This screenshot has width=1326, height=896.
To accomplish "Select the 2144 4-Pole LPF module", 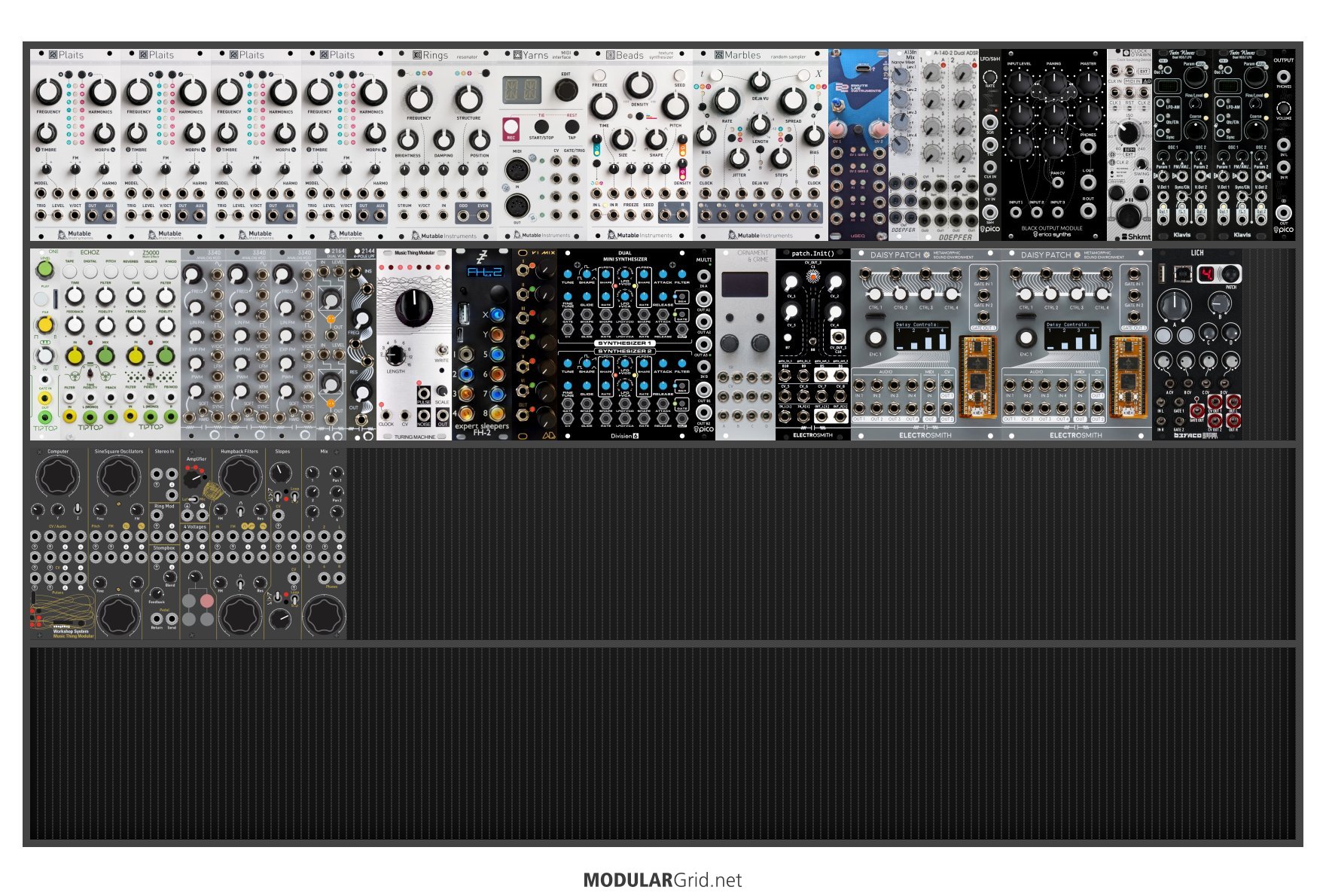I will pos(361,344).
